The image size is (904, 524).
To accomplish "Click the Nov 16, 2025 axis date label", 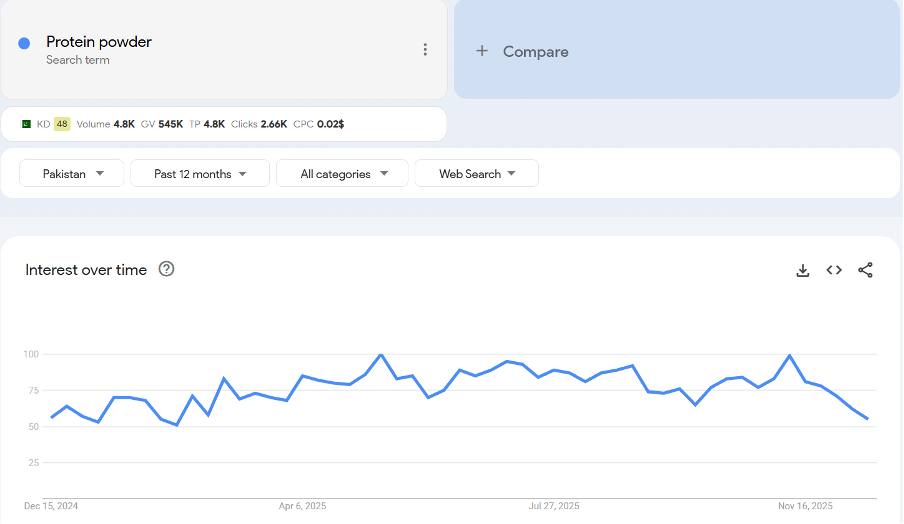I will (805, 506).
